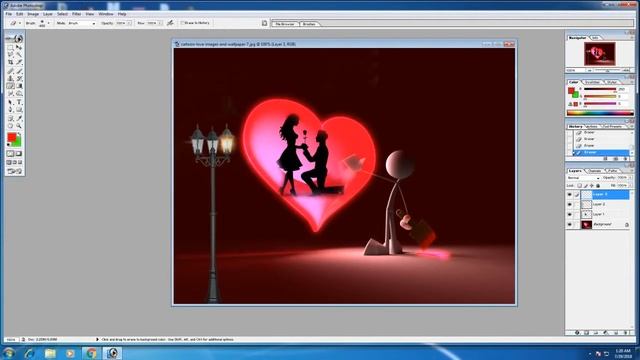Select the Zoom tool in toolbox

19,126
